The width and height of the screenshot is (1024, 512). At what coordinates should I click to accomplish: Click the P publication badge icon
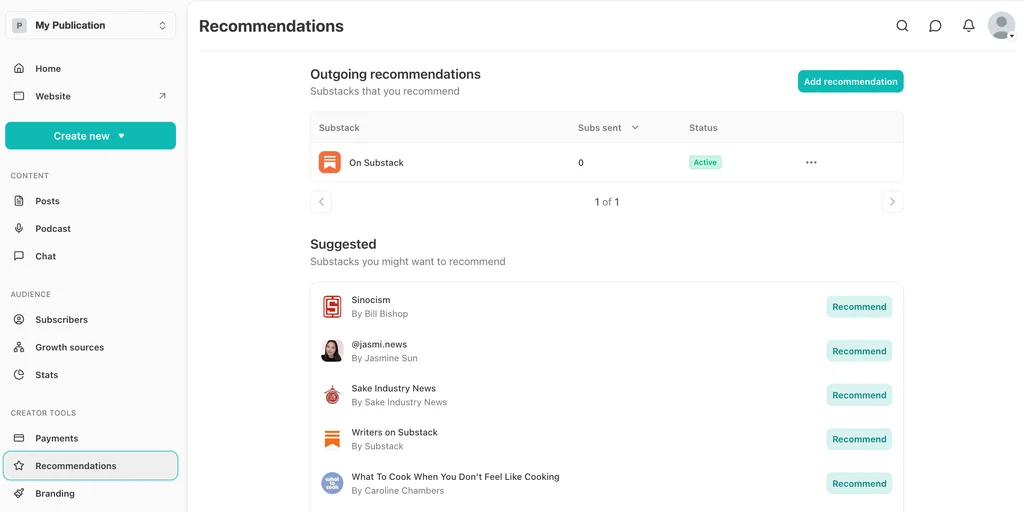click(20, 25)
